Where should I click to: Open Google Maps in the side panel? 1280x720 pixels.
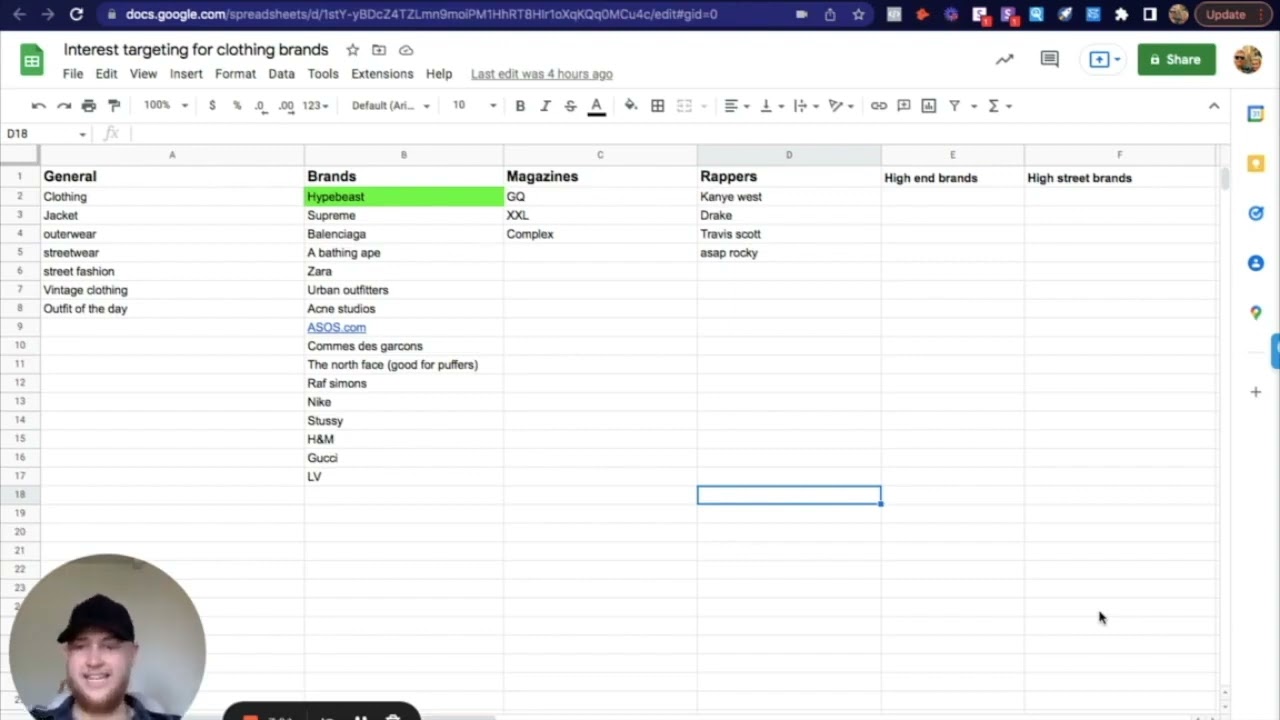pos(1256,313)
